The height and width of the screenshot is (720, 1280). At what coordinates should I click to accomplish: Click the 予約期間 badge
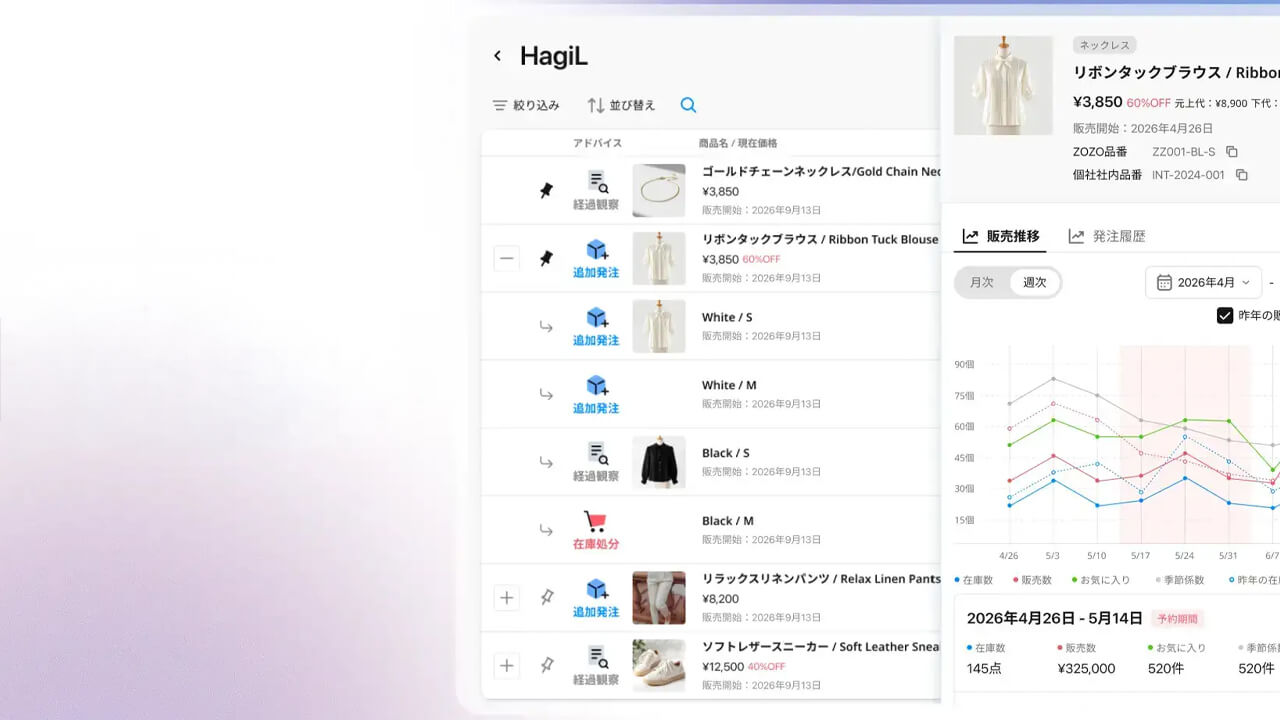(1177, 619)
